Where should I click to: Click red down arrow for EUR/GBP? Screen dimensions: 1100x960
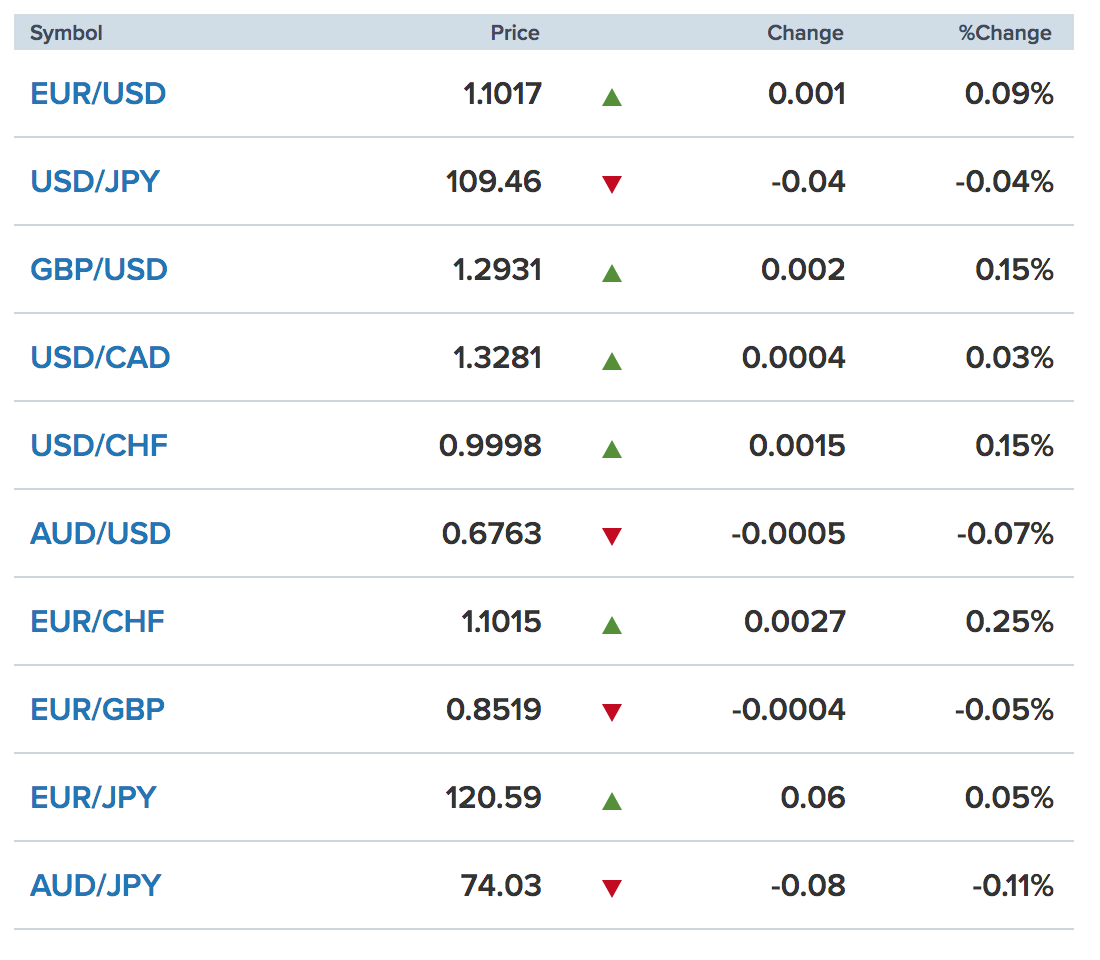click(612, 712)
